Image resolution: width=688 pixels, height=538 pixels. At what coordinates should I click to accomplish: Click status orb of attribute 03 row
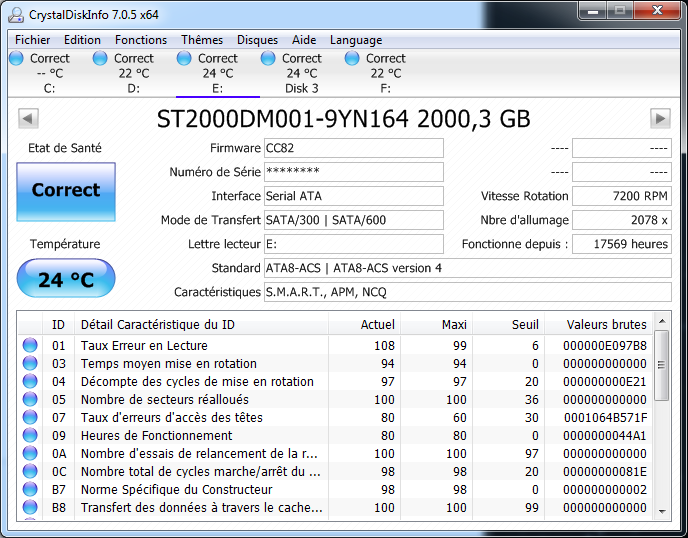pos(30,363)
